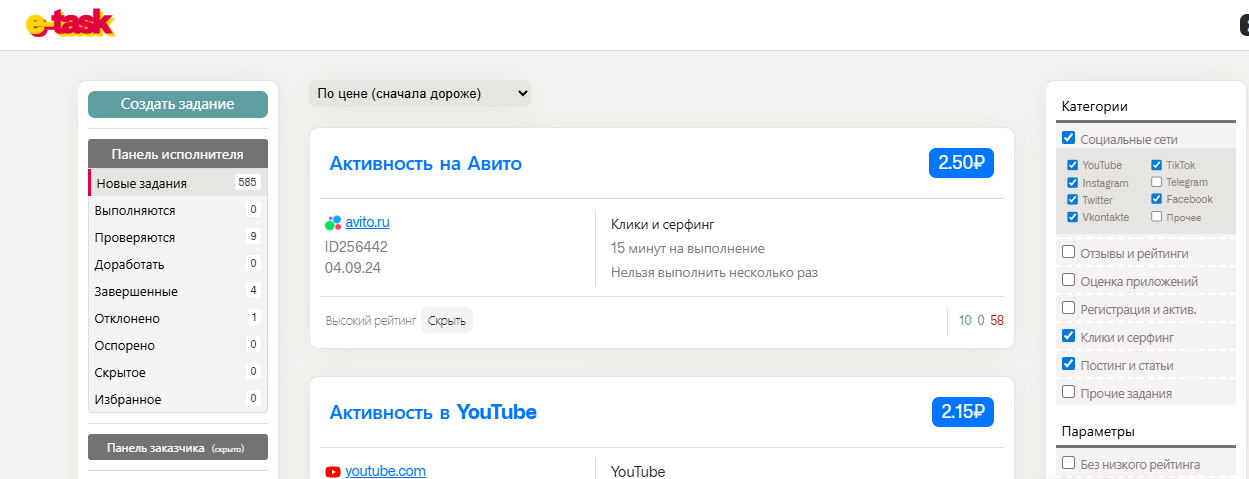This screenshot has width=1249, height=479.
Task: Collapse the Панель исполнителя panel
Action: [x=177, y=154]
